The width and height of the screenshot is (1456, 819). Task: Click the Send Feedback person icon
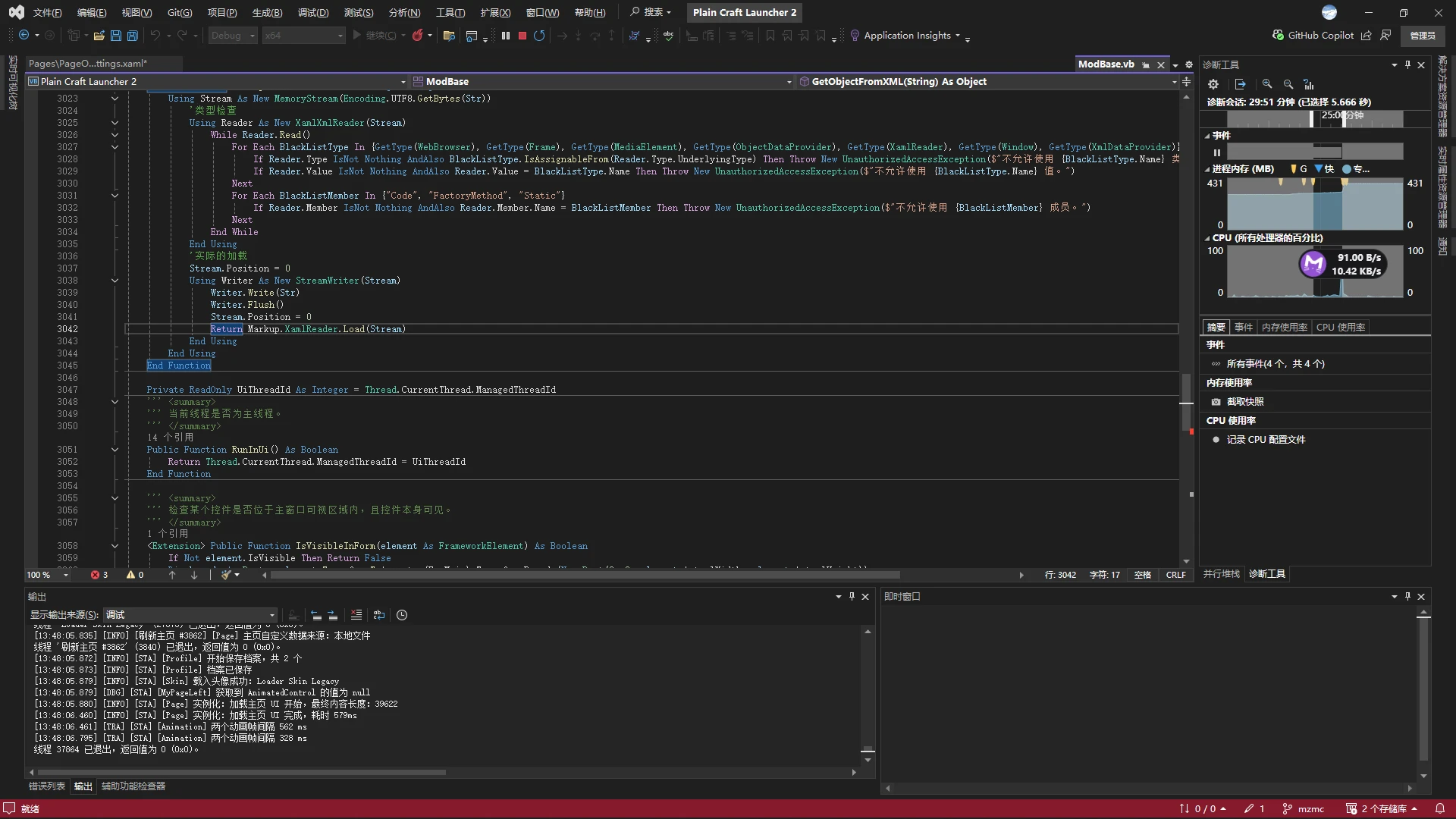click(x=1385, y=36)
